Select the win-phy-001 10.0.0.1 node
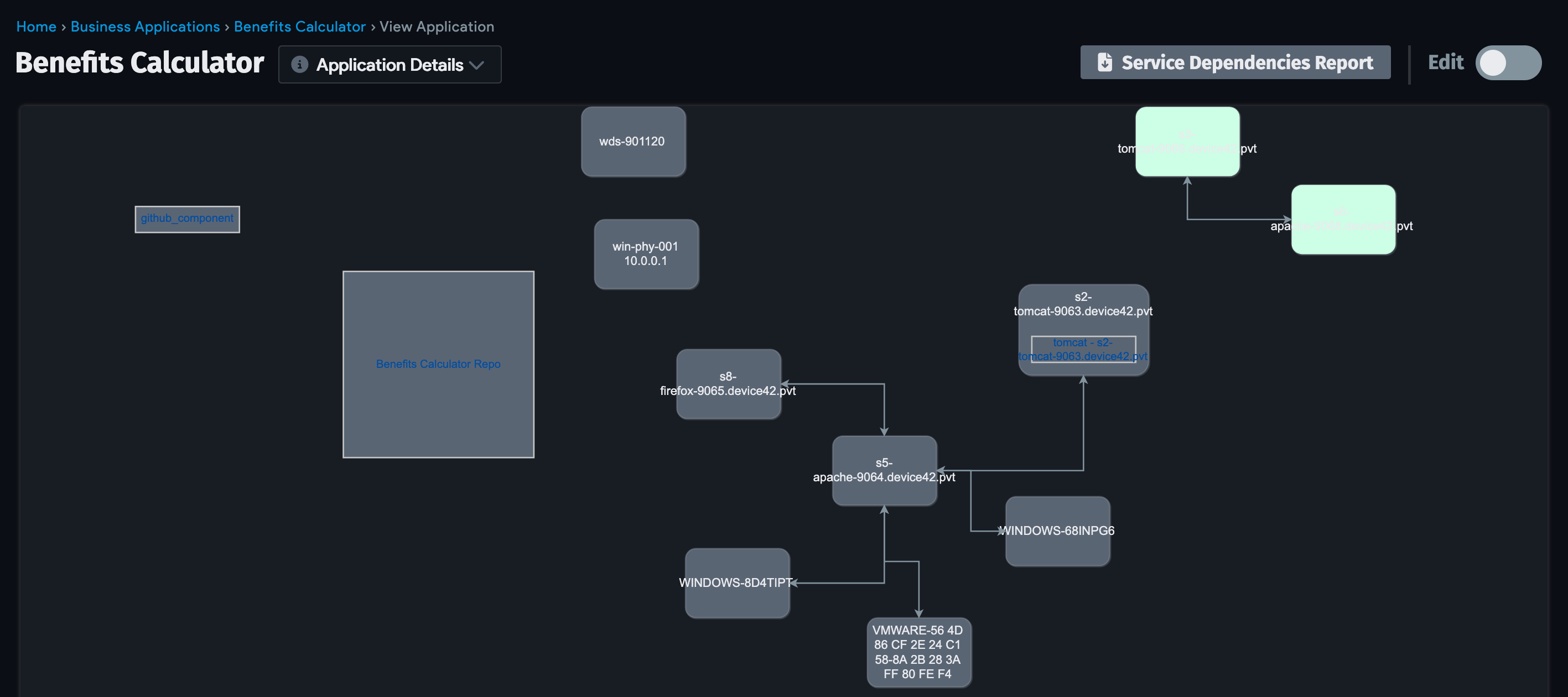Viewport: 1568px width, 697px height. coord(646,254)
